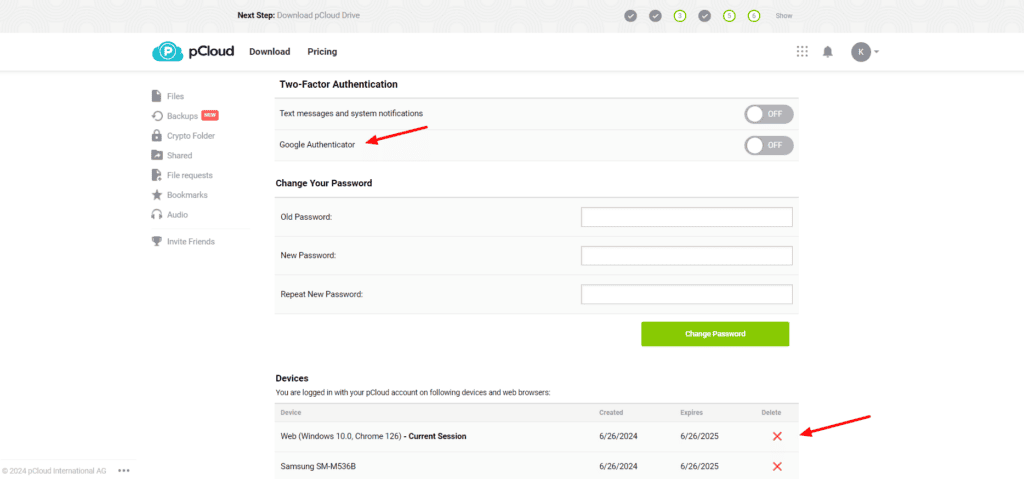Click the Created column header
Image resolution: width=1024 pixels, height=479 pixels.
[611, 412]
